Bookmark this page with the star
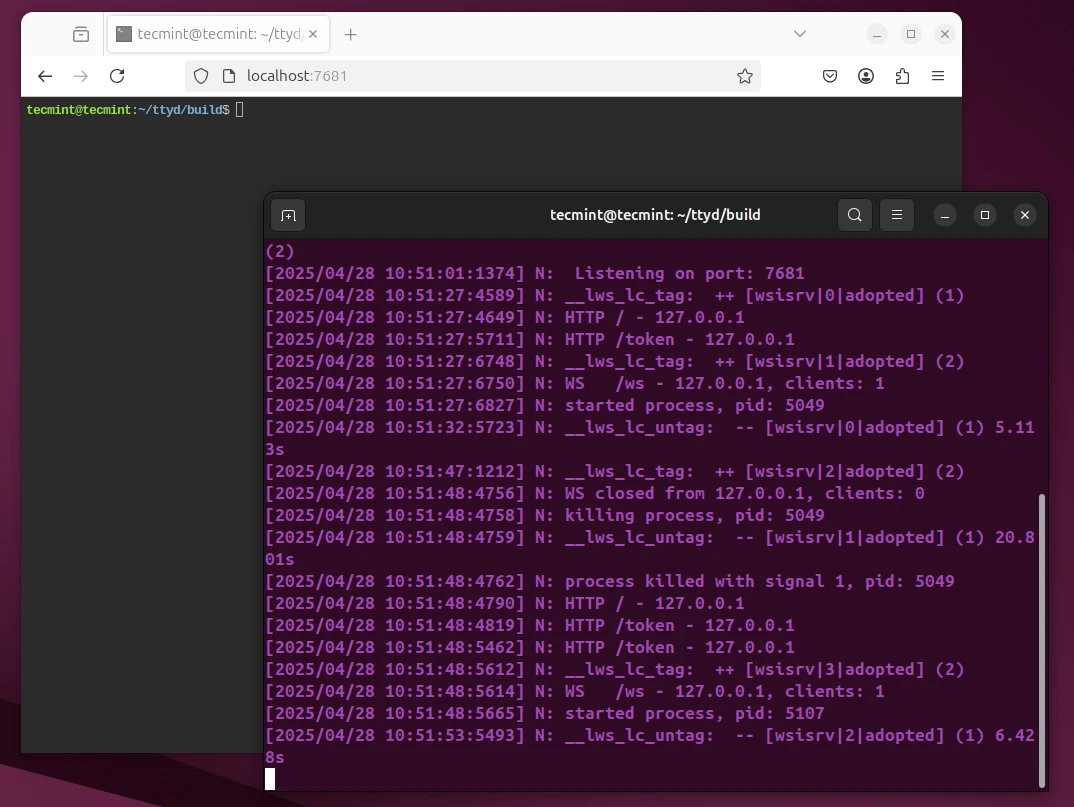This screenshot has height=807, width=1074. 744,76
